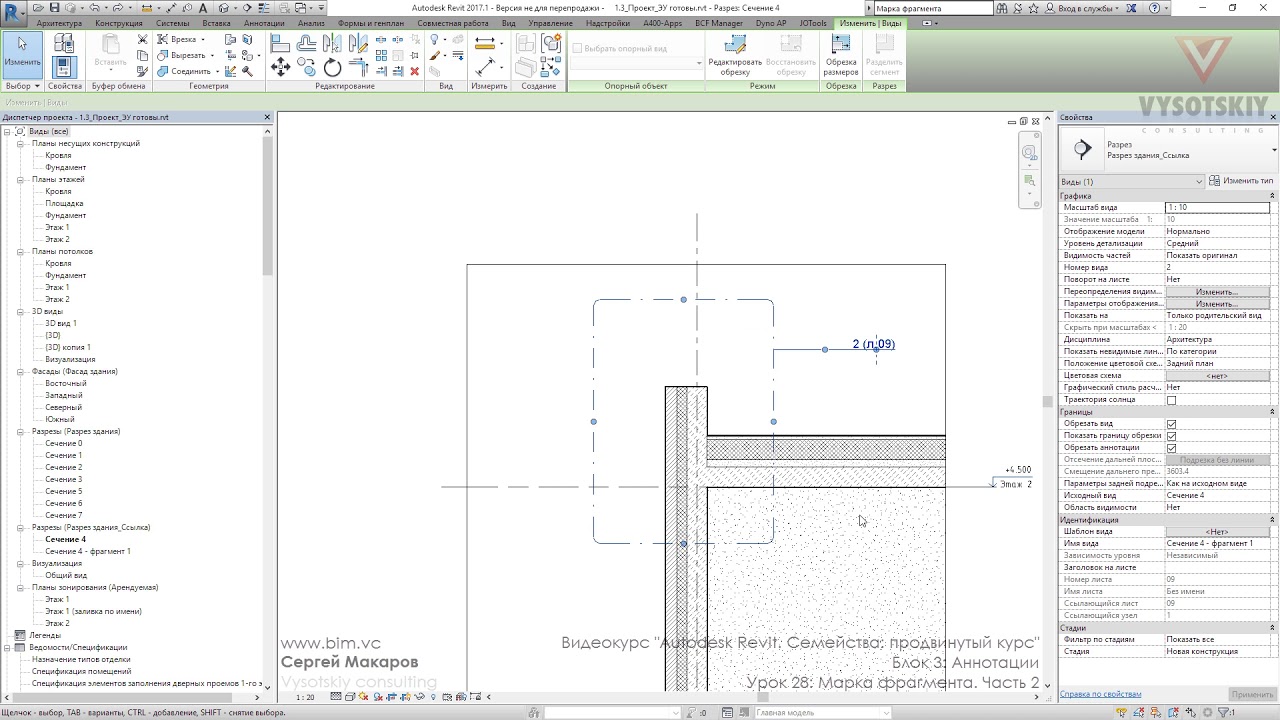Click the binoculars search icon

click(x=1003, y=8)
